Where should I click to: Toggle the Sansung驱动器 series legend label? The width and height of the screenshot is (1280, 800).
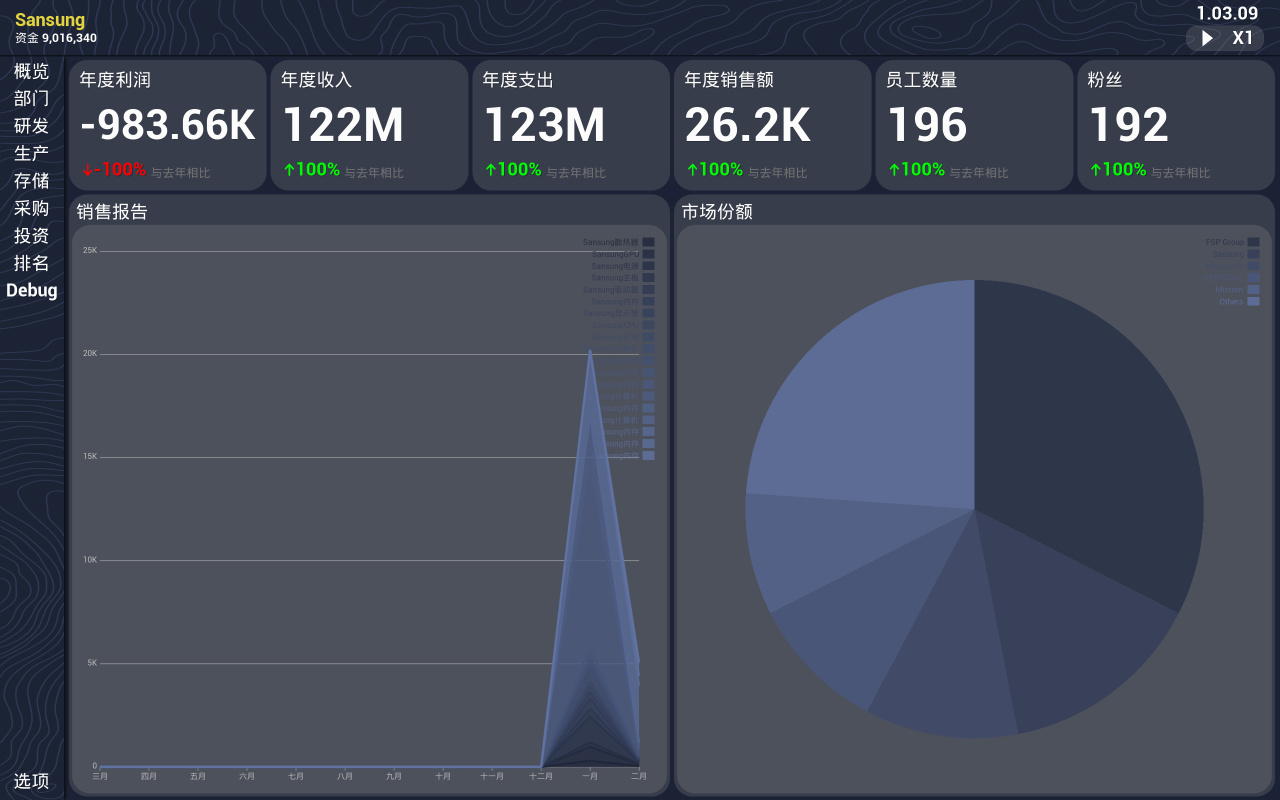(611, 290)
